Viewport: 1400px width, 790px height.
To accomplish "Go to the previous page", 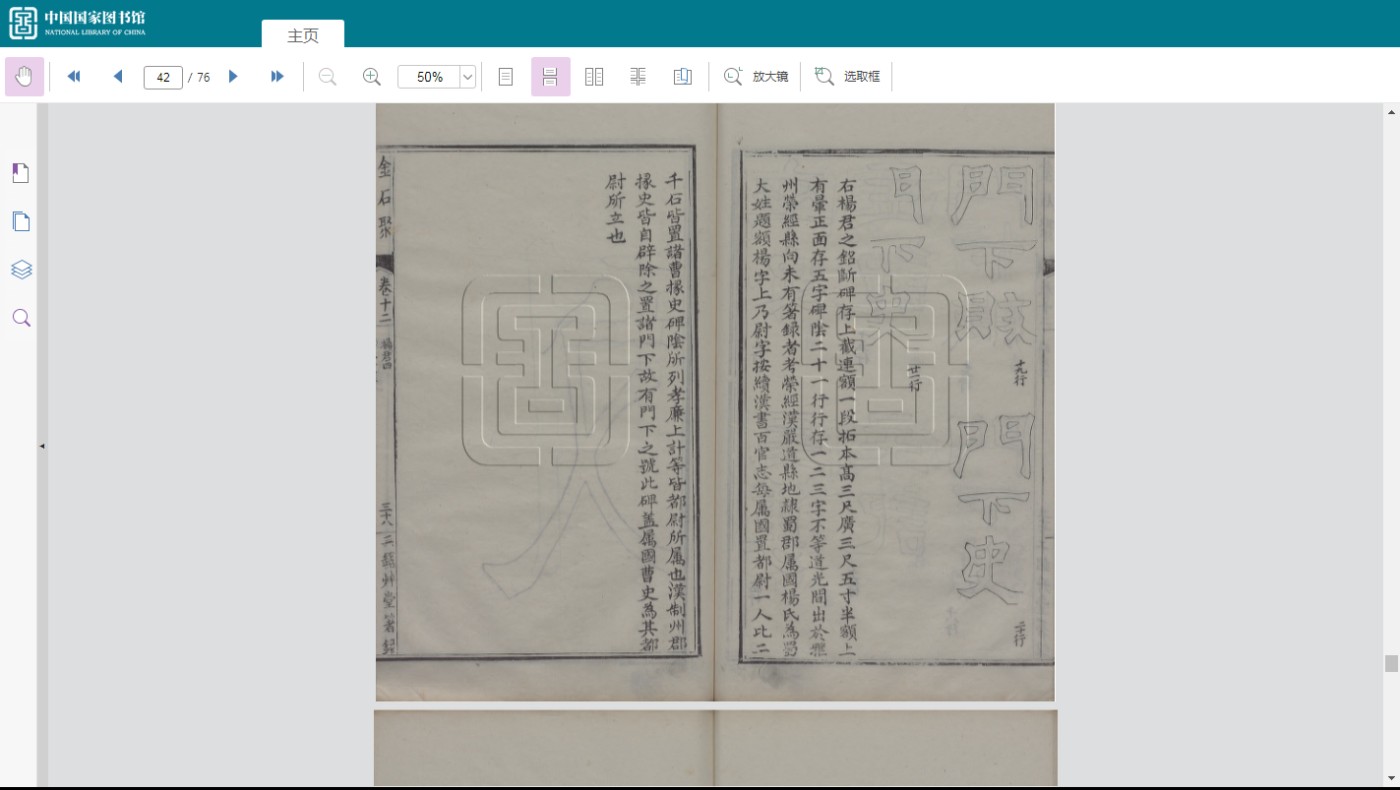I will point(118,77).
